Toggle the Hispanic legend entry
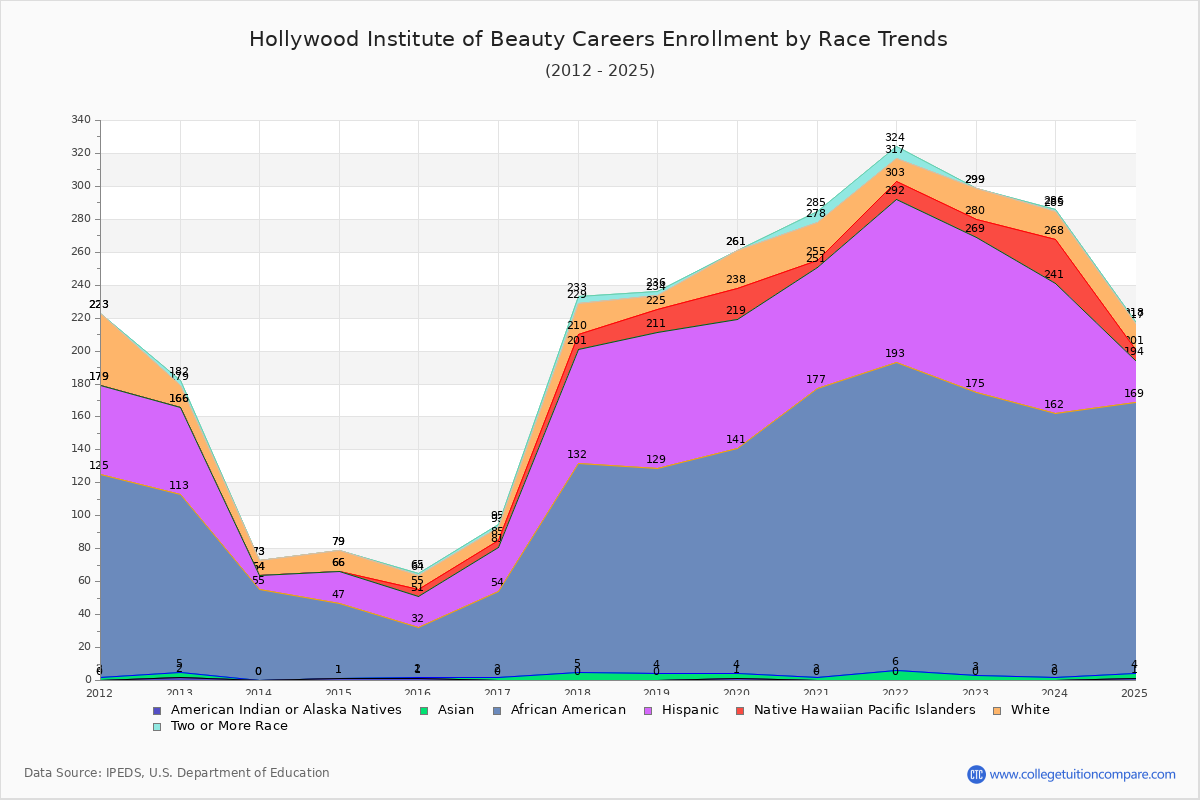 tap(680, 710)
